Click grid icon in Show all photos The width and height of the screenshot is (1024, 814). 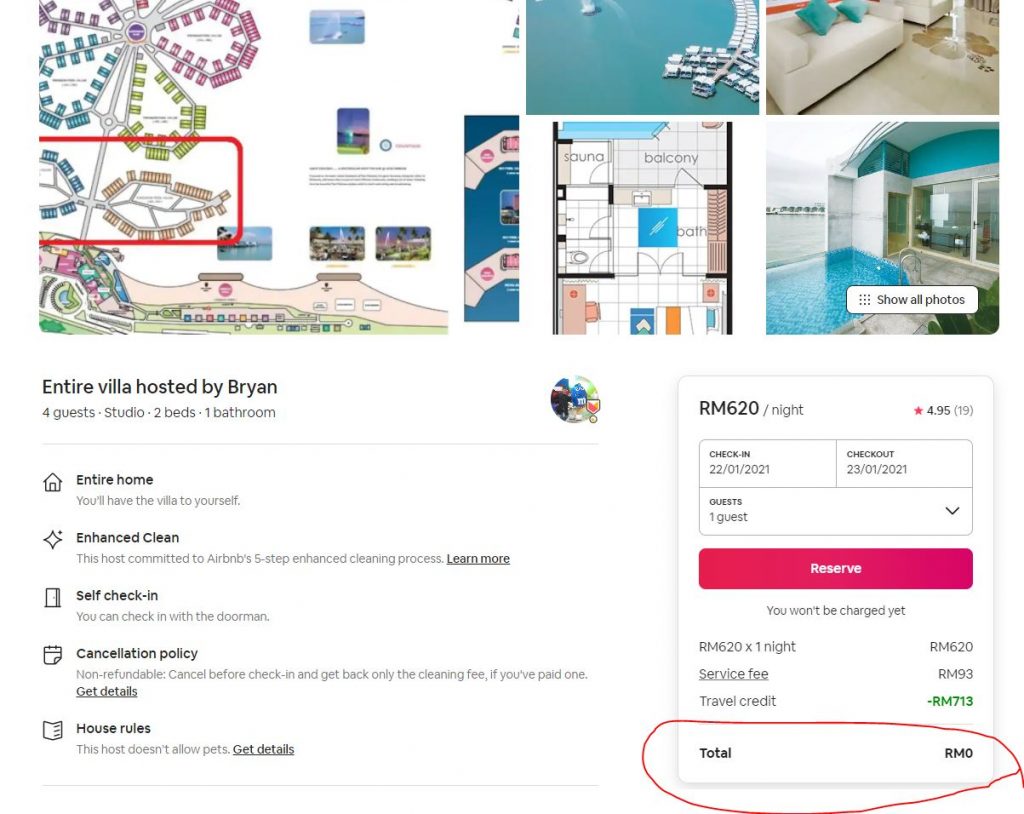865,300
